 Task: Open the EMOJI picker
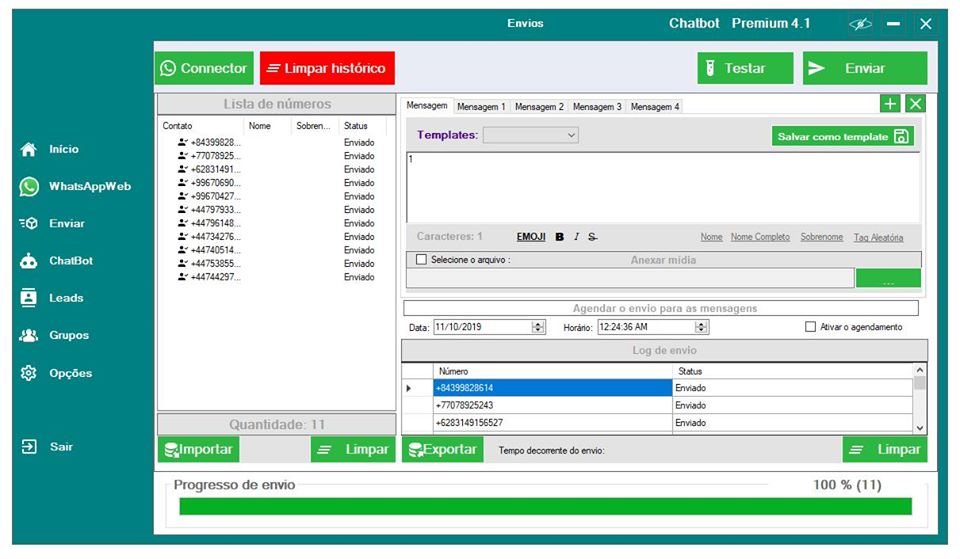(x=531, y=237)
